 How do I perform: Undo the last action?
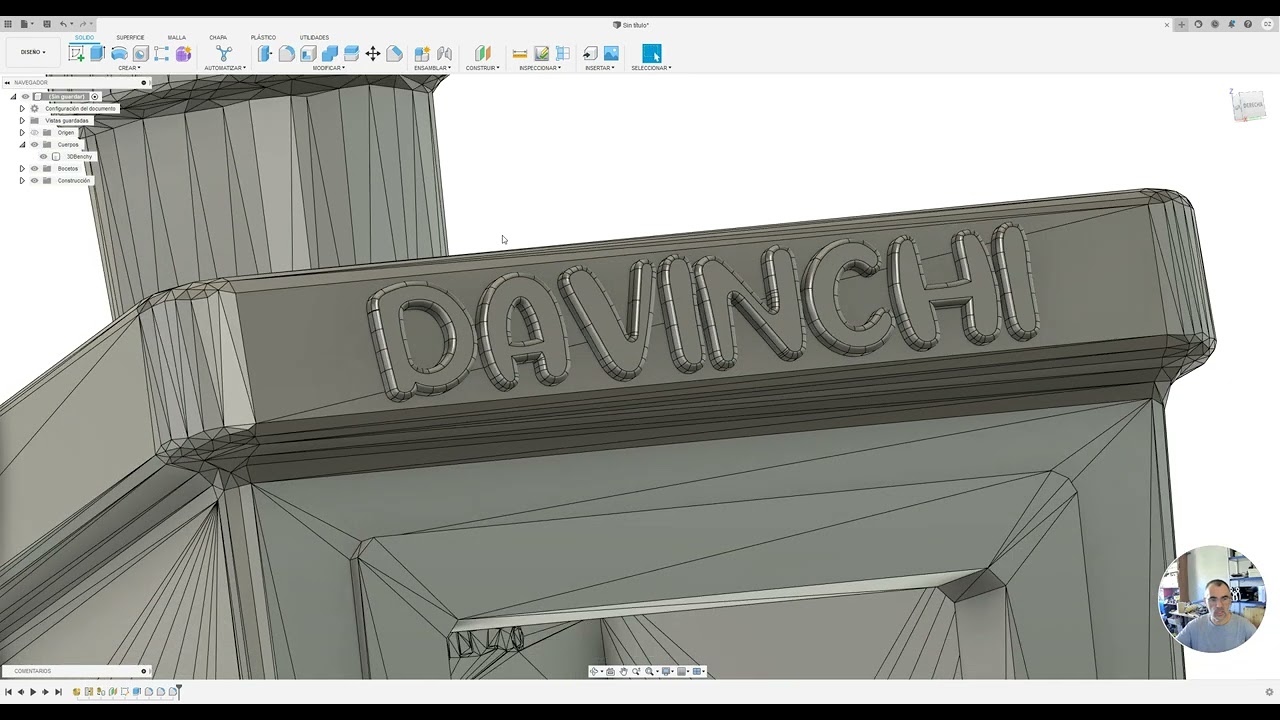point(64,24)
